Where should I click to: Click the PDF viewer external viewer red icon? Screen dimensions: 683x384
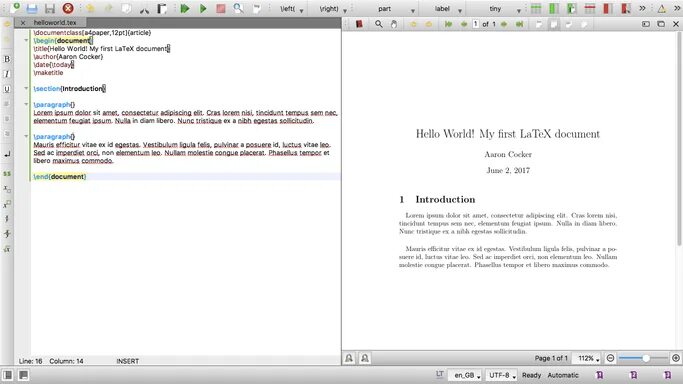point(359,24)
